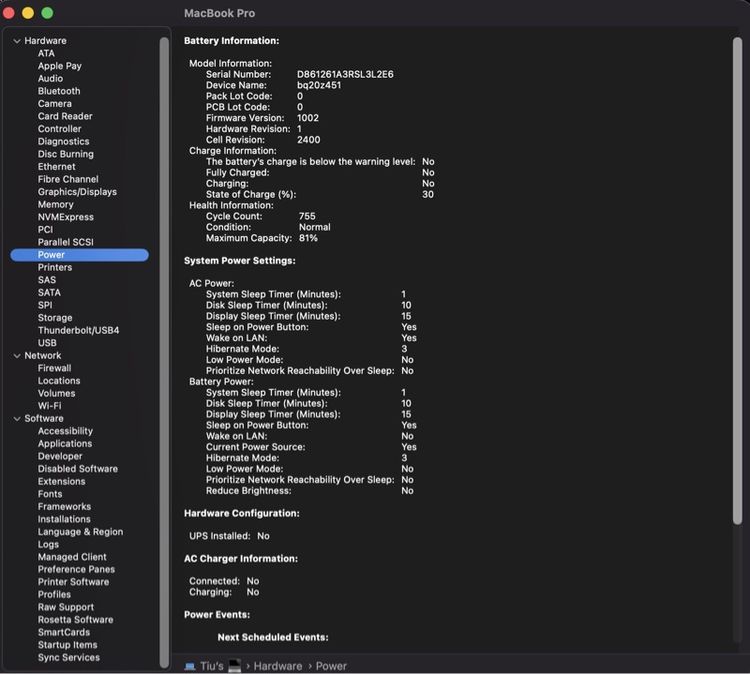Select Printers under Hardware
750x674 pixels.
pos(55,267)
